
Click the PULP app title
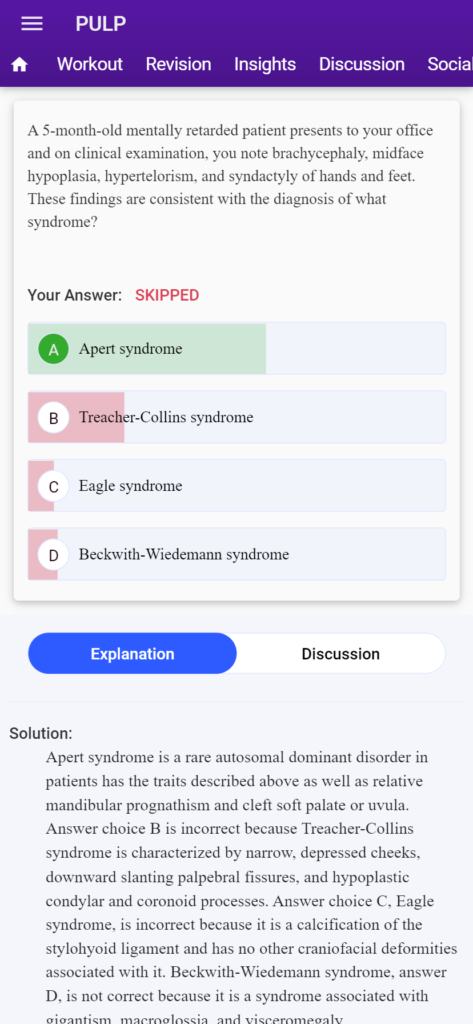pos(101,24)
